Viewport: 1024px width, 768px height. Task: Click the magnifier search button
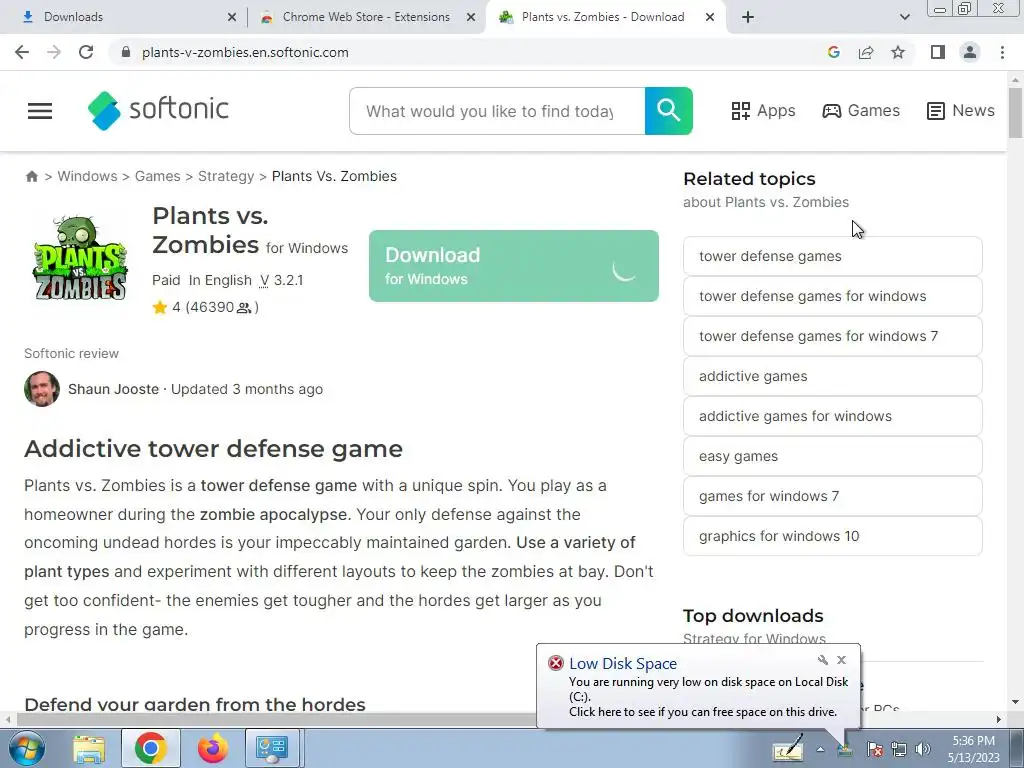click(x=669, y=111)
